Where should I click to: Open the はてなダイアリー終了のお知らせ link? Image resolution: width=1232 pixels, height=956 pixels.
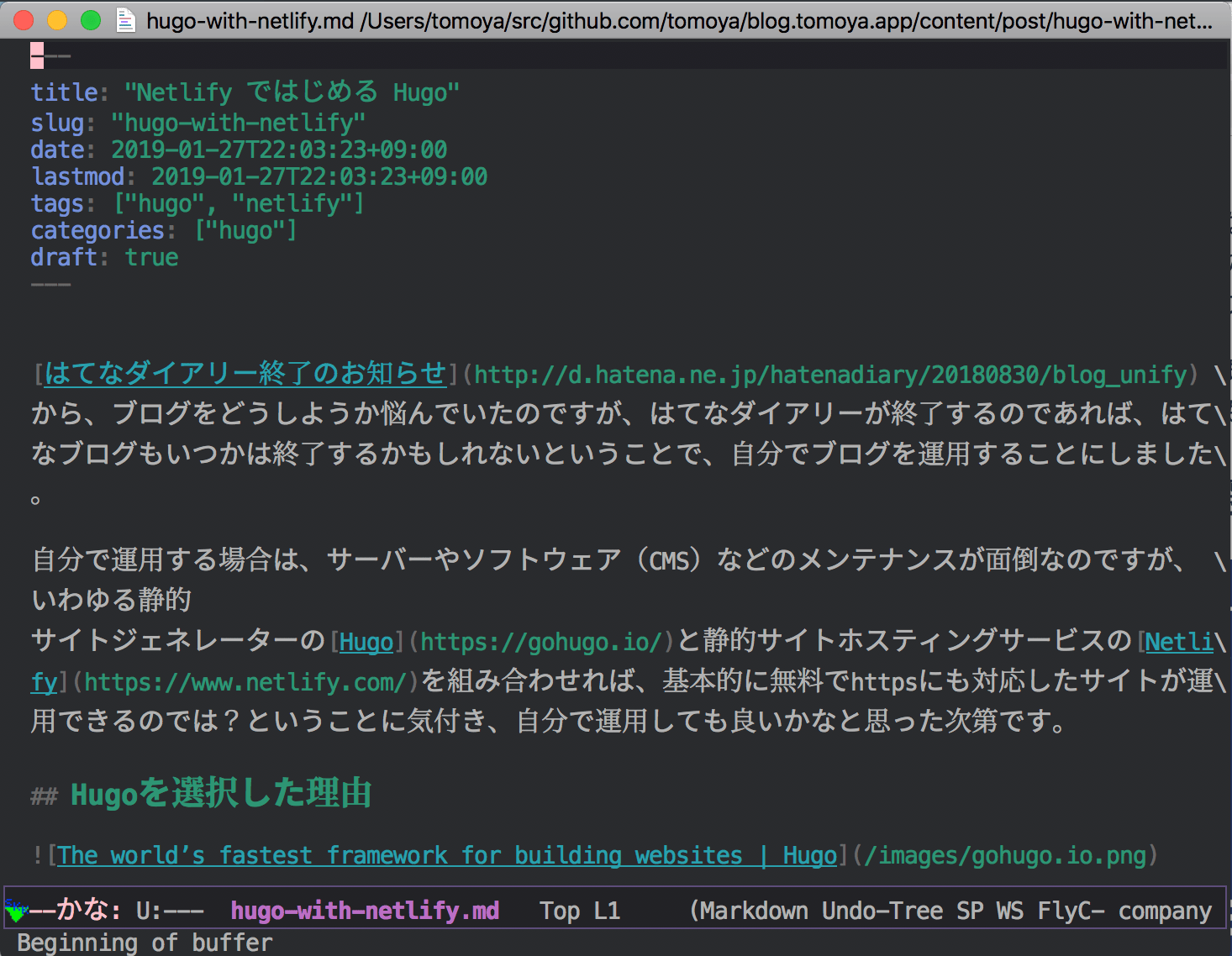pos(245,374)
